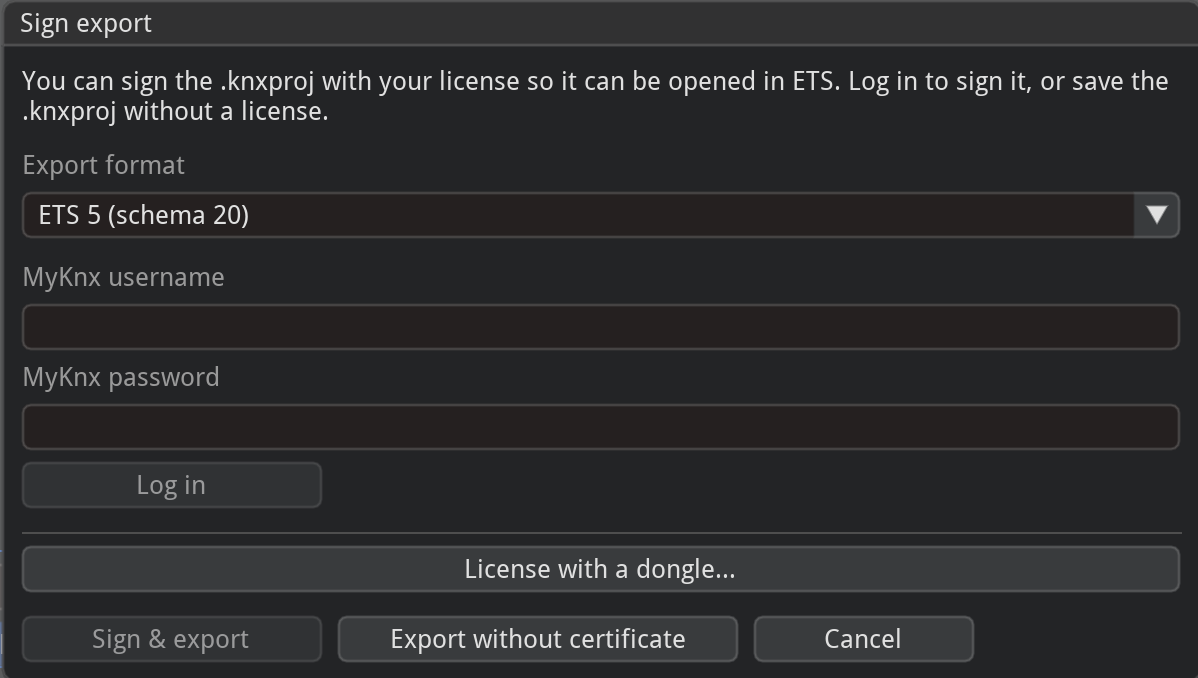Choose License with a dongle option
Viewport: 1198px width, 678px height.
[601, 569]
